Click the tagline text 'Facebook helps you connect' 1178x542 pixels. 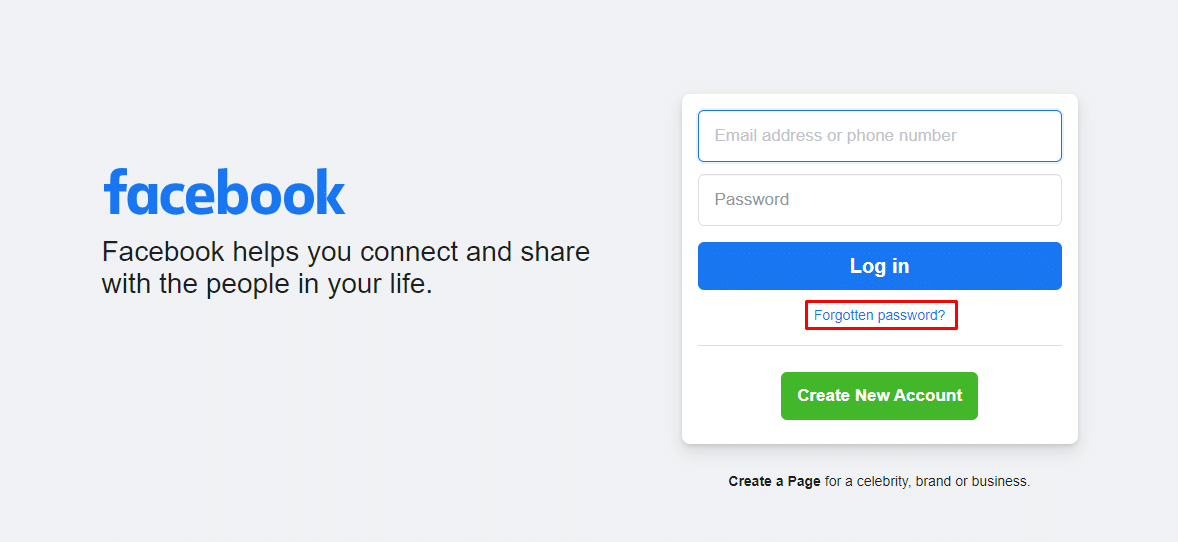coord(279,253)
